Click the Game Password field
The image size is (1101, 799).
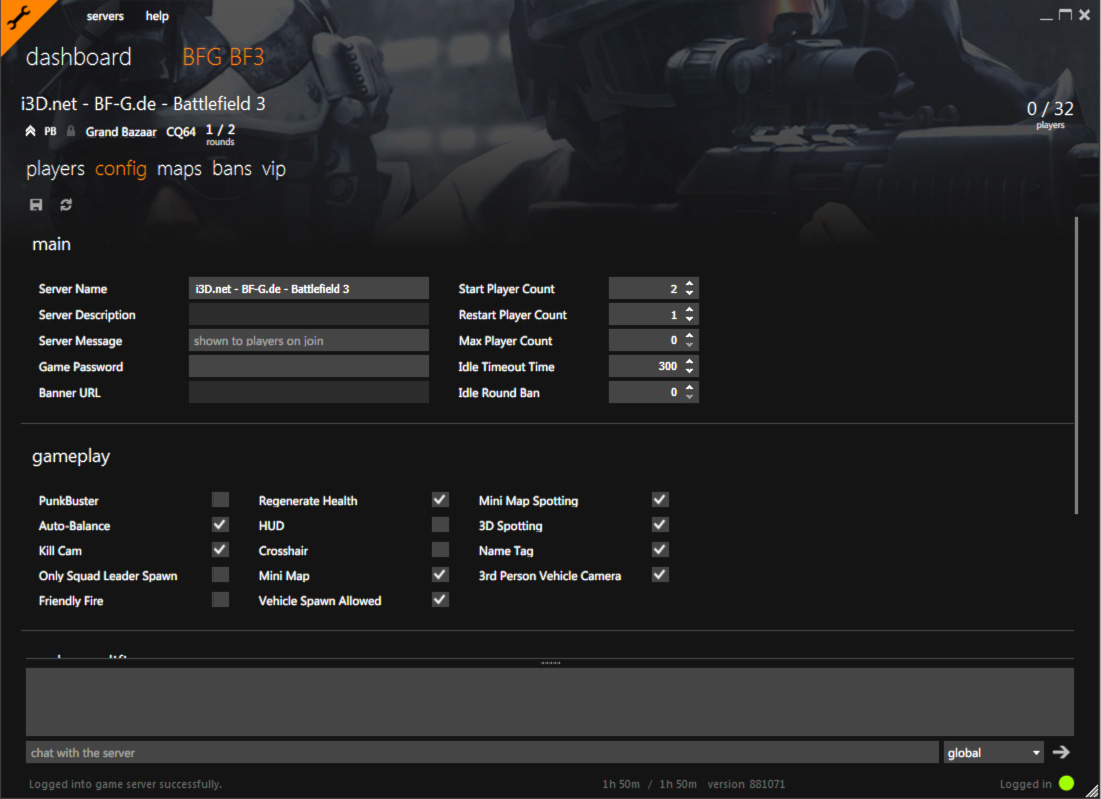click(x=309, y=367)
